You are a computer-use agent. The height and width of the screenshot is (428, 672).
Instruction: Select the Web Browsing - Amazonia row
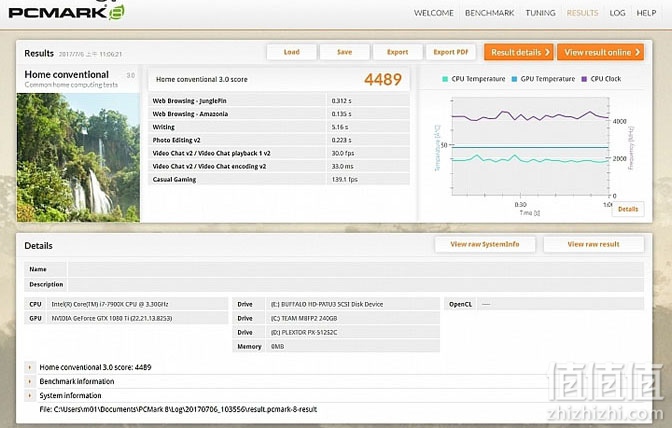pos(279,114)
